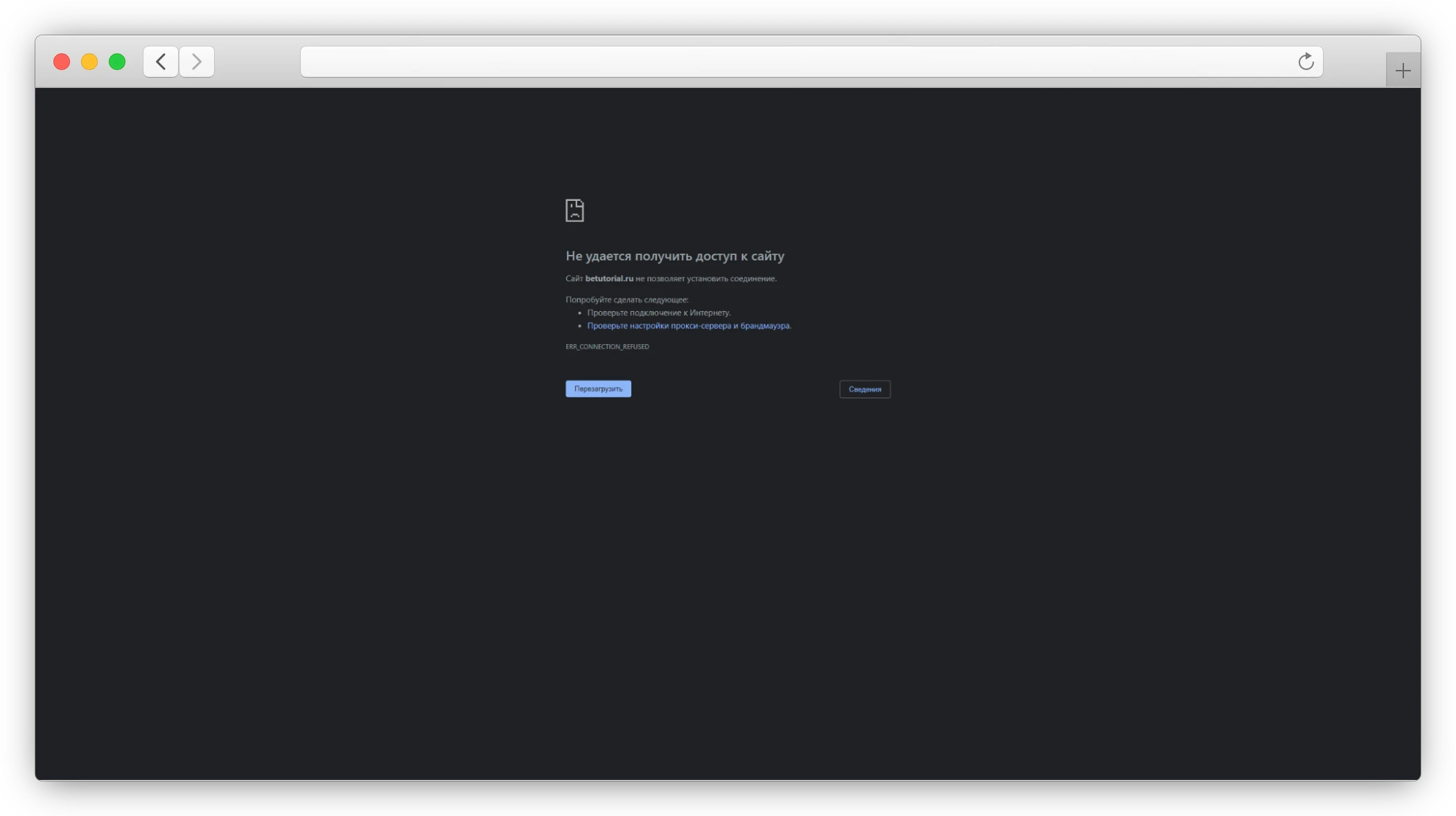Maximize the window with green button

(x=117, y=62)
